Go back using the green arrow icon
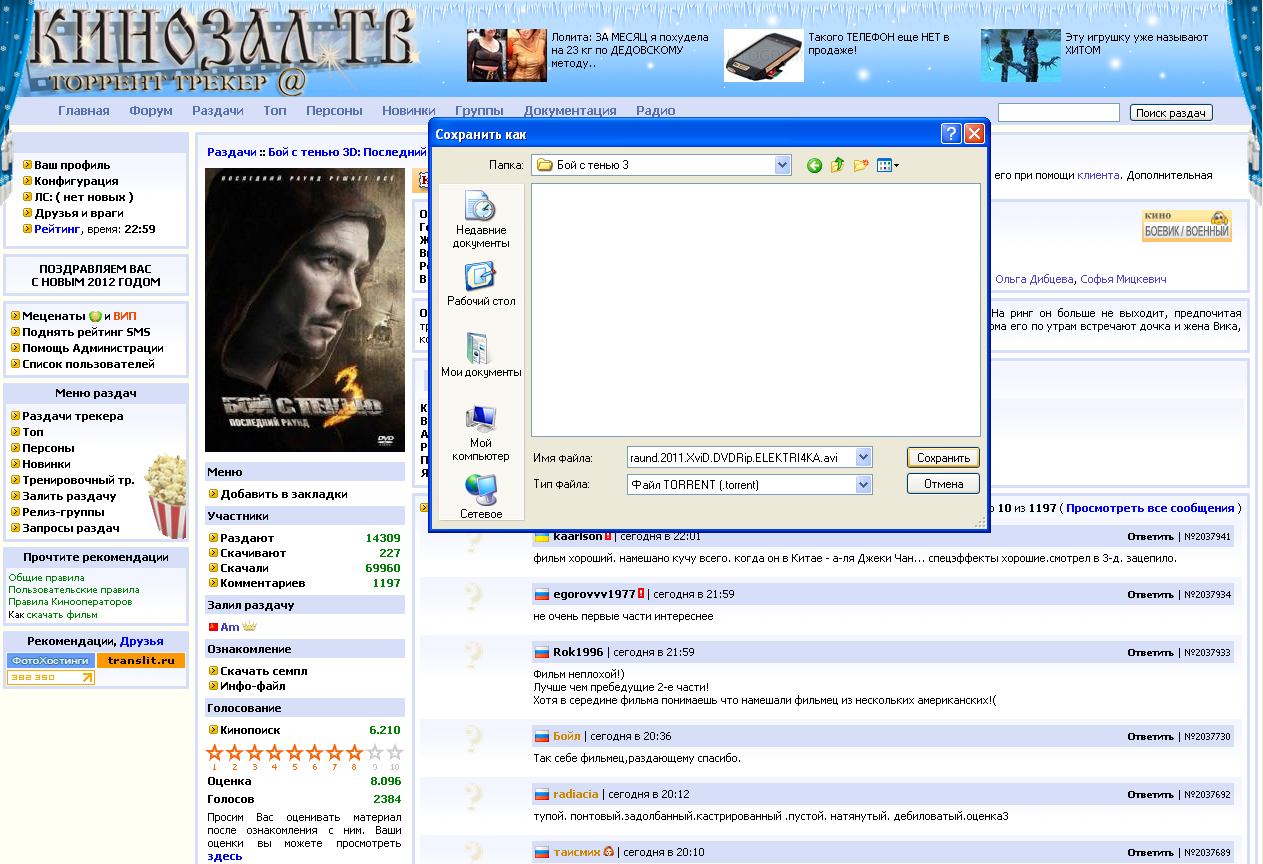This screenshot has height=864, width=1263. pyautogui.click(x=814, y=165)
